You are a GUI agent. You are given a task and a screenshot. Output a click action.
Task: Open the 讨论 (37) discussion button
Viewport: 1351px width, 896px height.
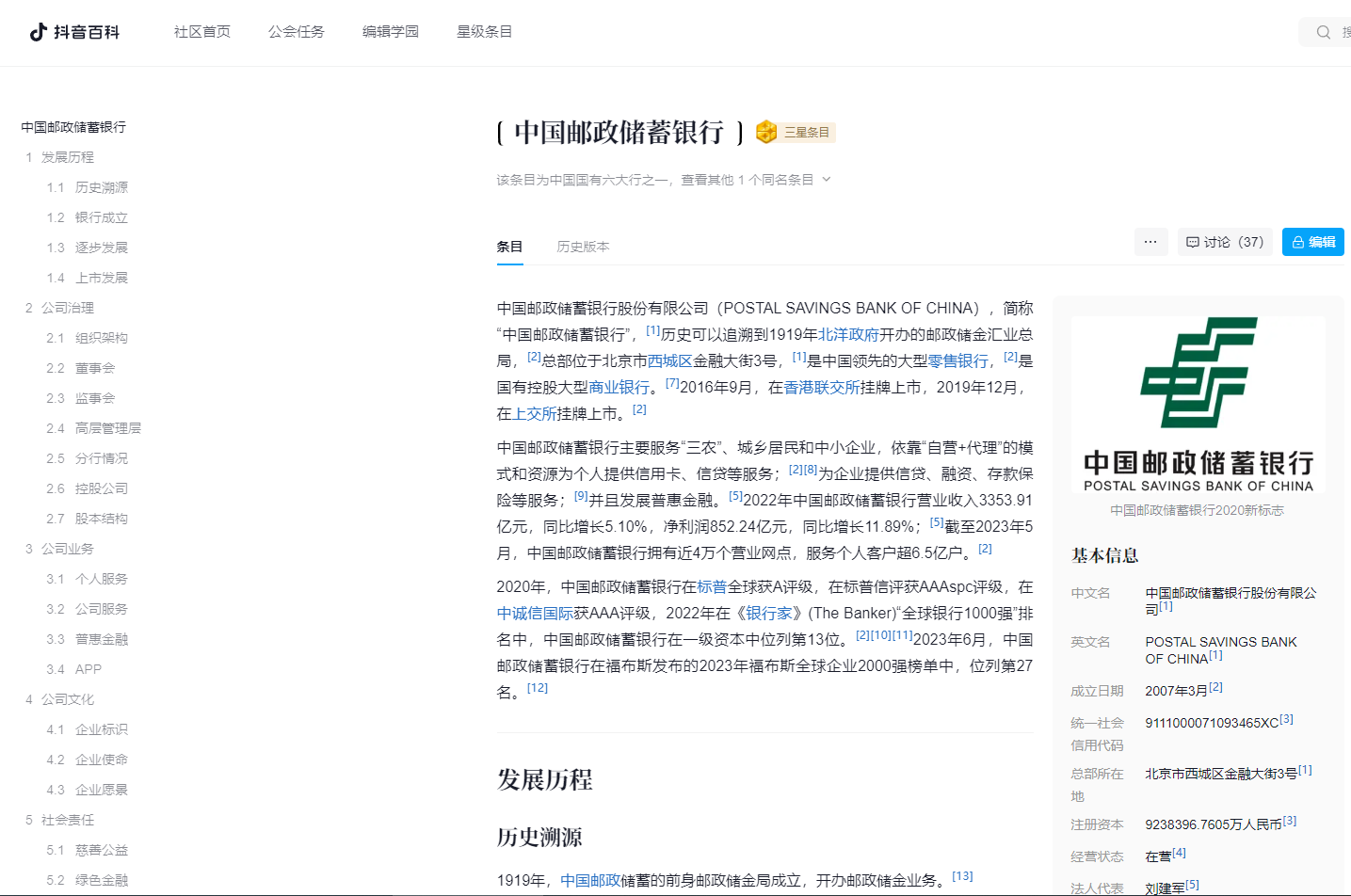click(1225, 242)
